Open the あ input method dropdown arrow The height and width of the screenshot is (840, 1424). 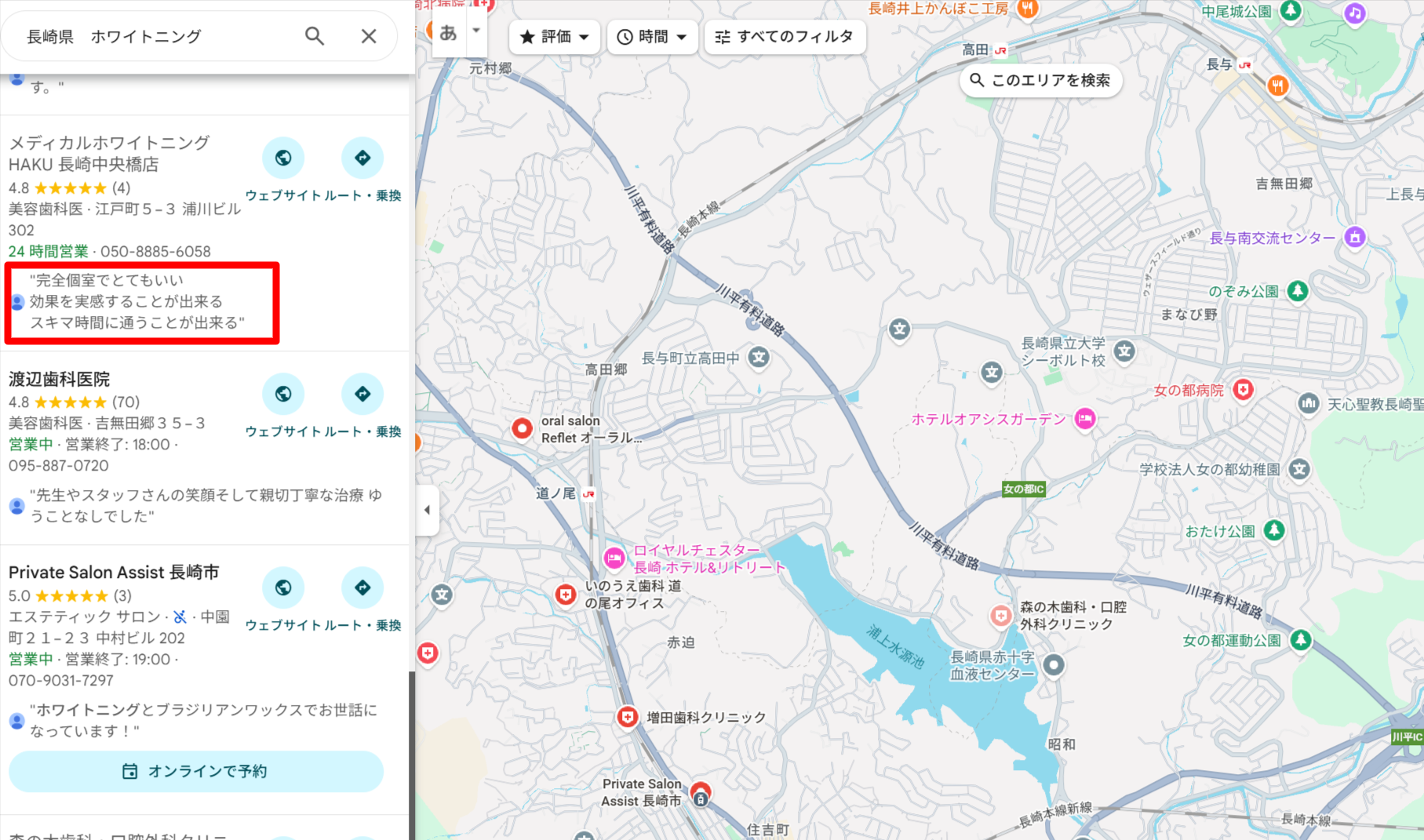pos(476,31)
